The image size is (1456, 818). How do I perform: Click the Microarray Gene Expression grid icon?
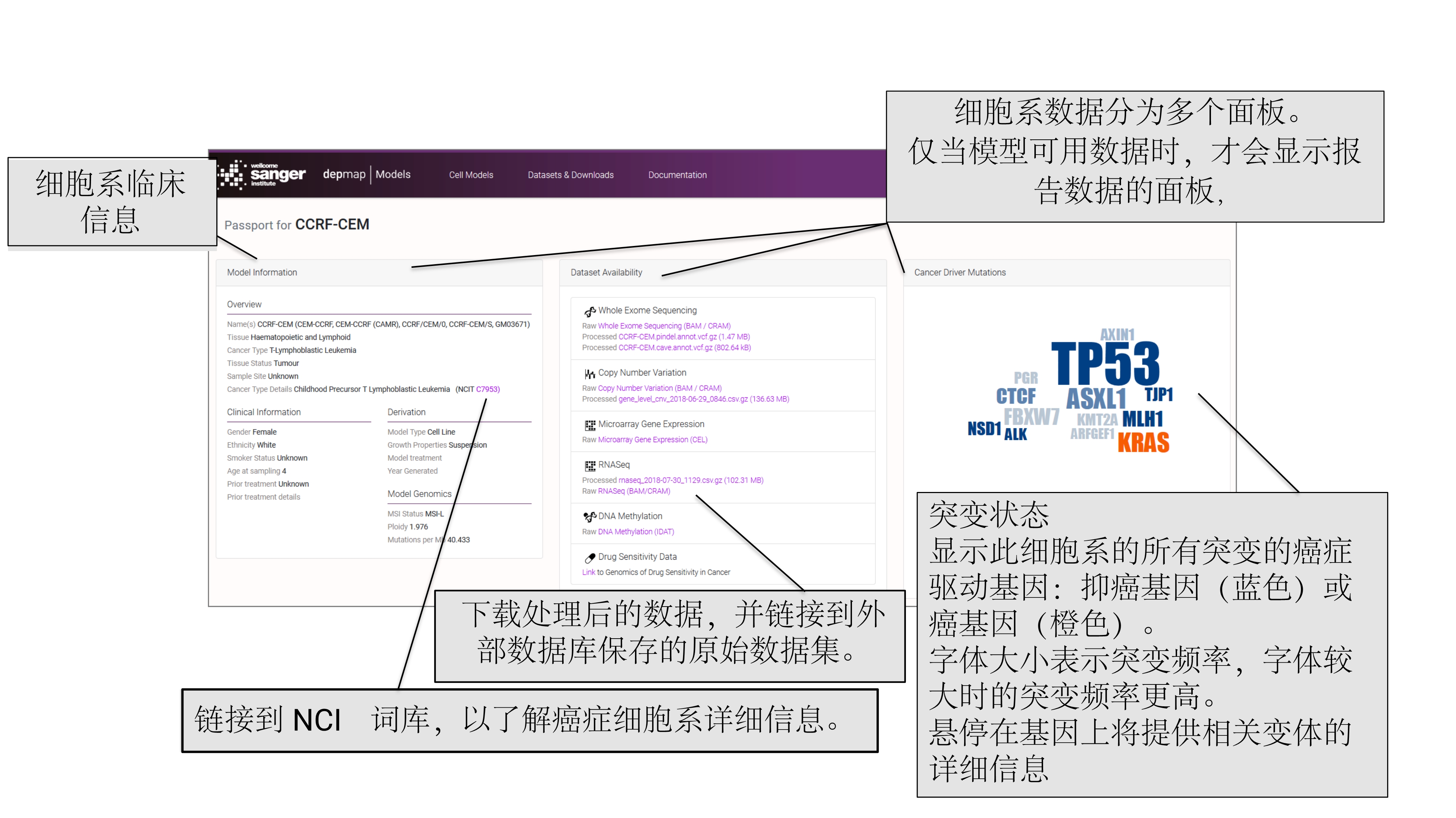tap(589, 425)
